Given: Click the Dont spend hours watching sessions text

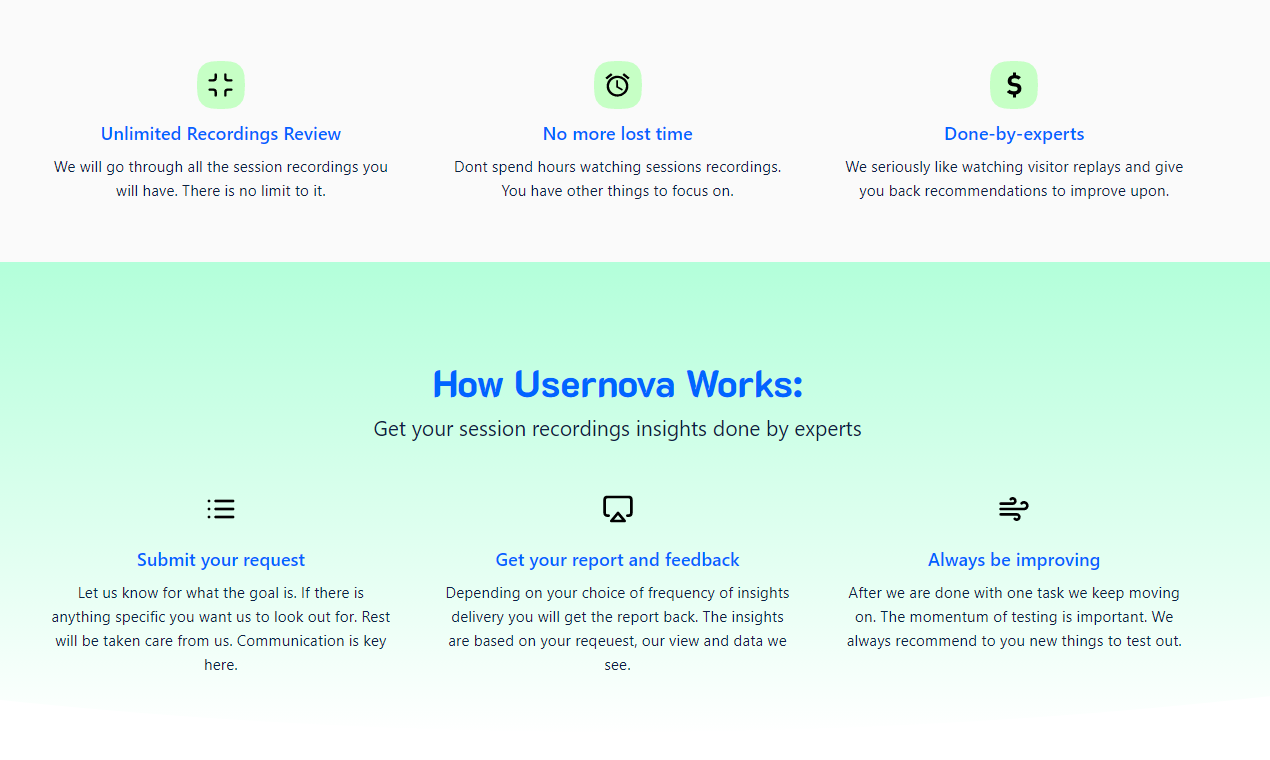Looking at the screenshot, I should point(617,178).
